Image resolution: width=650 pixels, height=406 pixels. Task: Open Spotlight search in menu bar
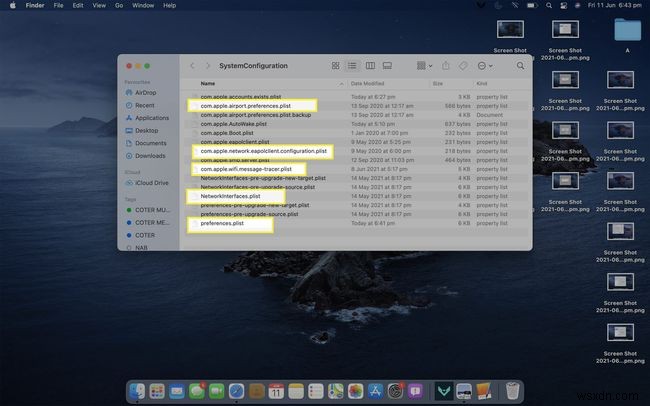tap(549, 5)
